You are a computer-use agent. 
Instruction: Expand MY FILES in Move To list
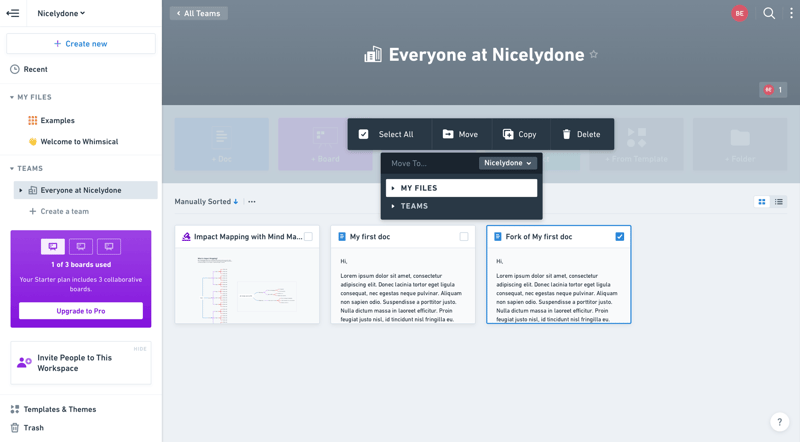(x=393, y=188)
